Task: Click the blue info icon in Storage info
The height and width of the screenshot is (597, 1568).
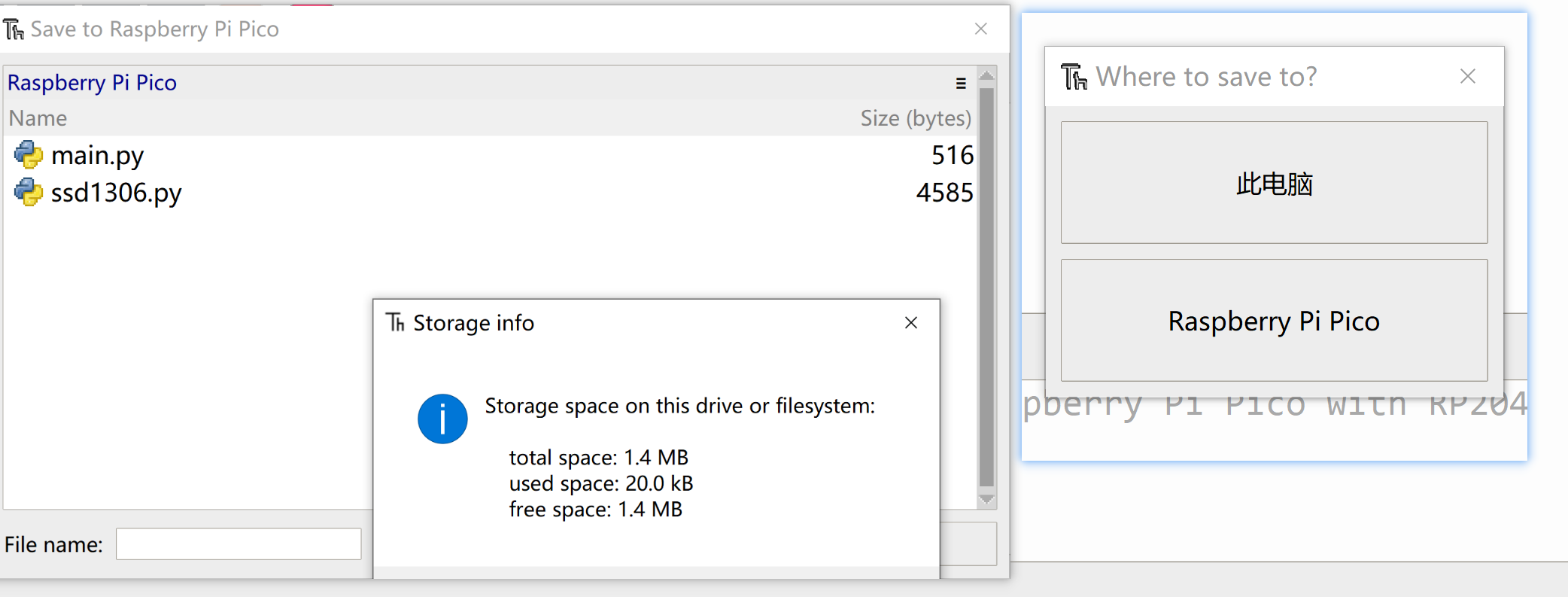Action: tap(442, 419)
